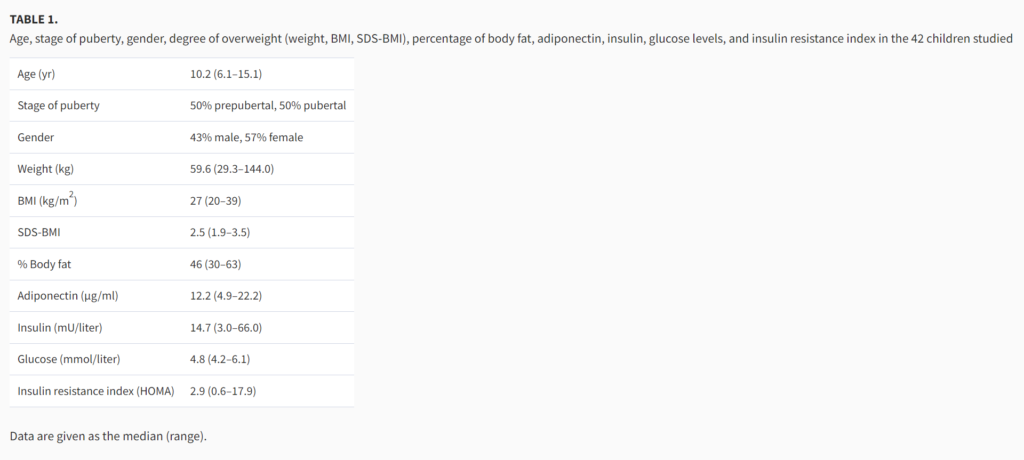Click Insulin resistance index (HOMA) label
The width and height of the screenshot is (1024, 460).
96,391
